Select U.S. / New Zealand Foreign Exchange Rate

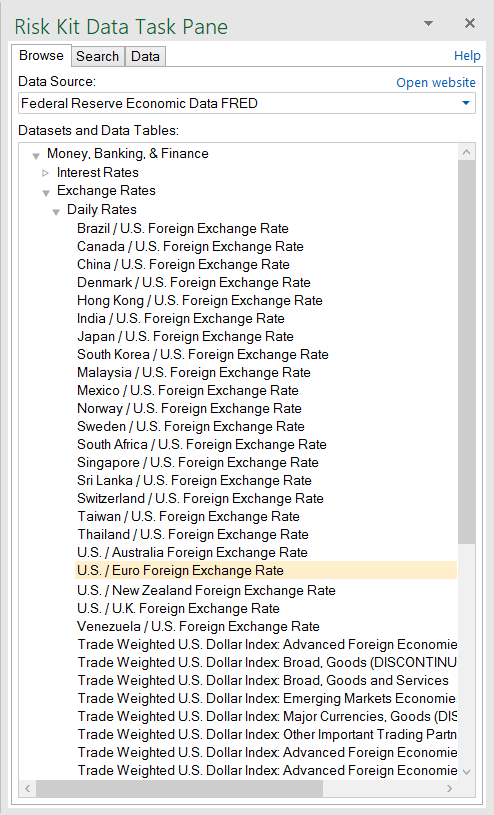[206, 590]
